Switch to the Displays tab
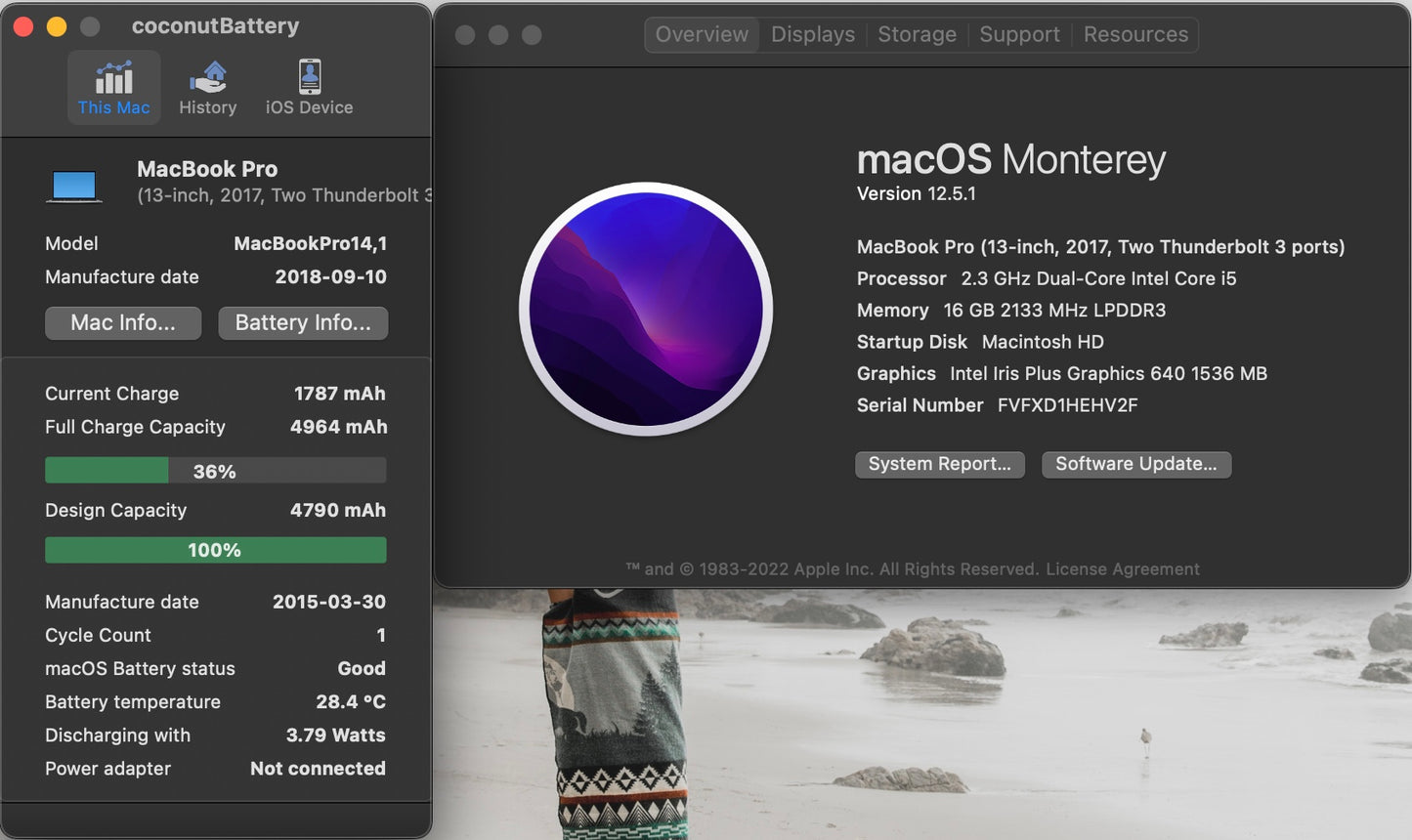 click(812, 34)
